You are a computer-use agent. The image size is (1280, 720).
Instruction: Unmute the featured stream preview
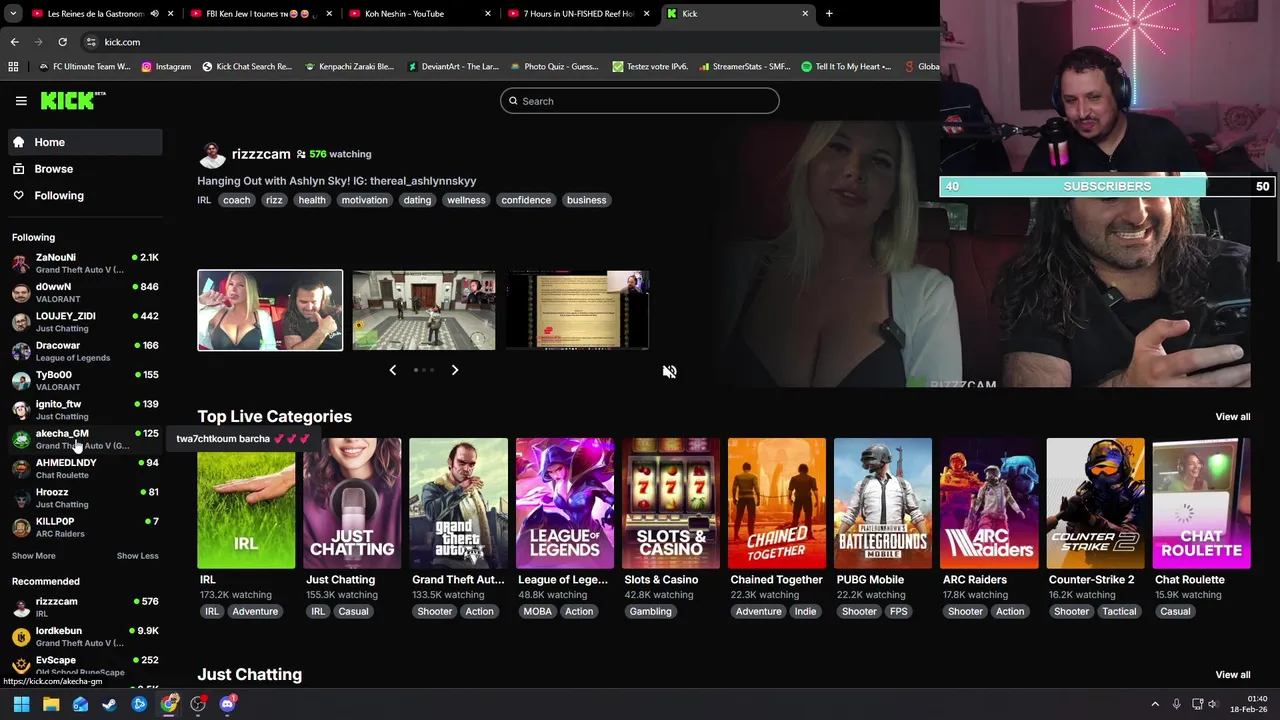click(x=669, y=371)
